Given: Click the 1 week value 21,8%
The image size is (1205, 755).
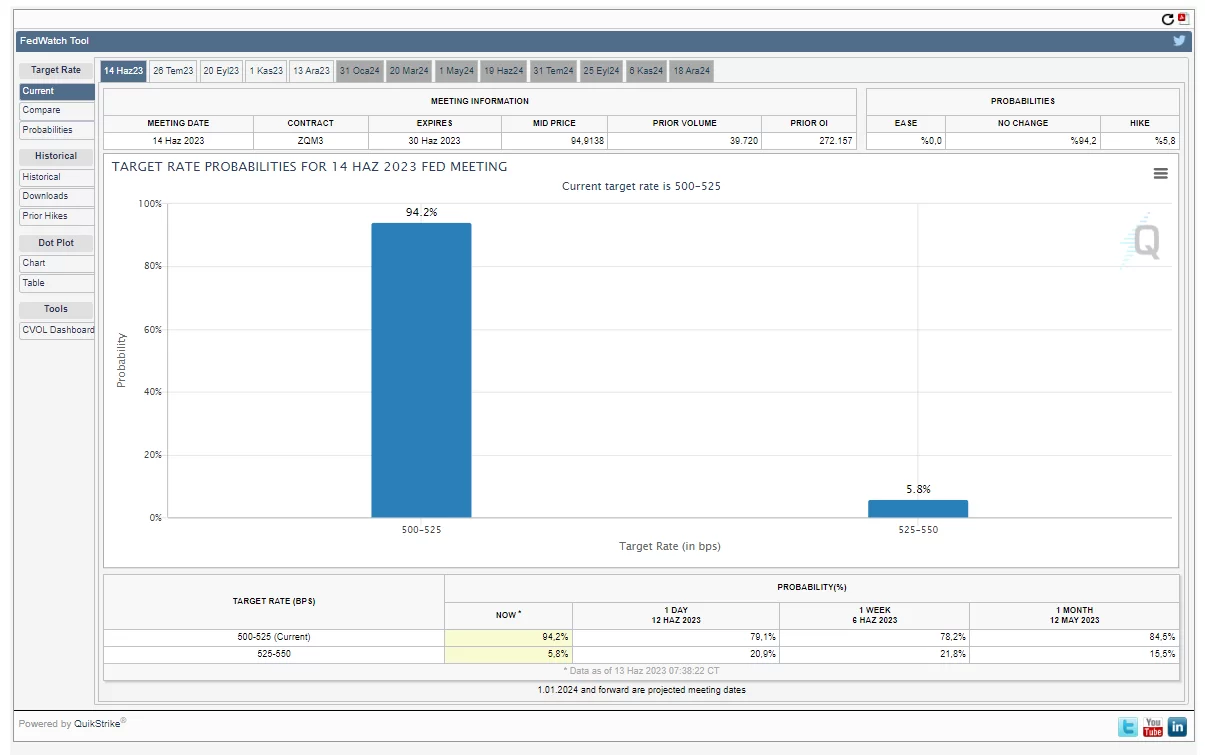Looking at the screenshot, I should click(x=875, y=654).
